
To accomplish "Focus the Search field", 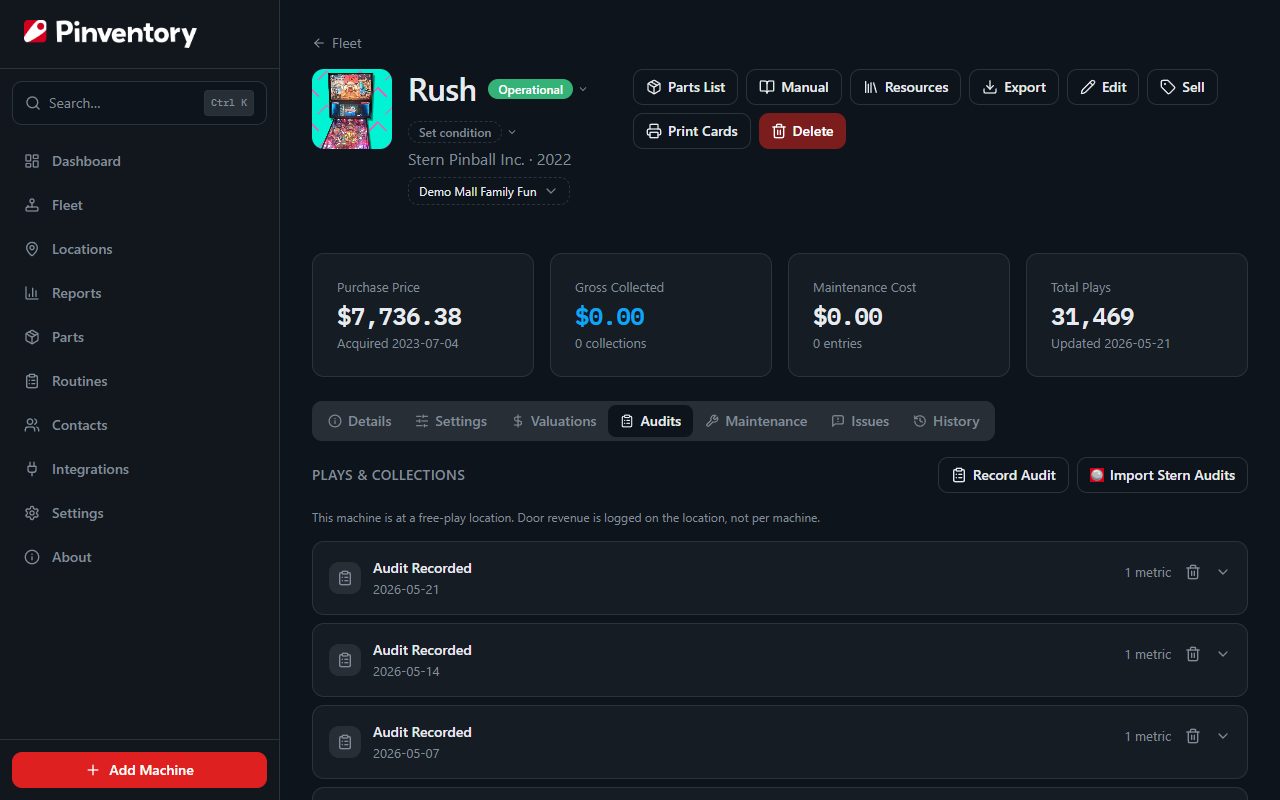I will 139,103.
